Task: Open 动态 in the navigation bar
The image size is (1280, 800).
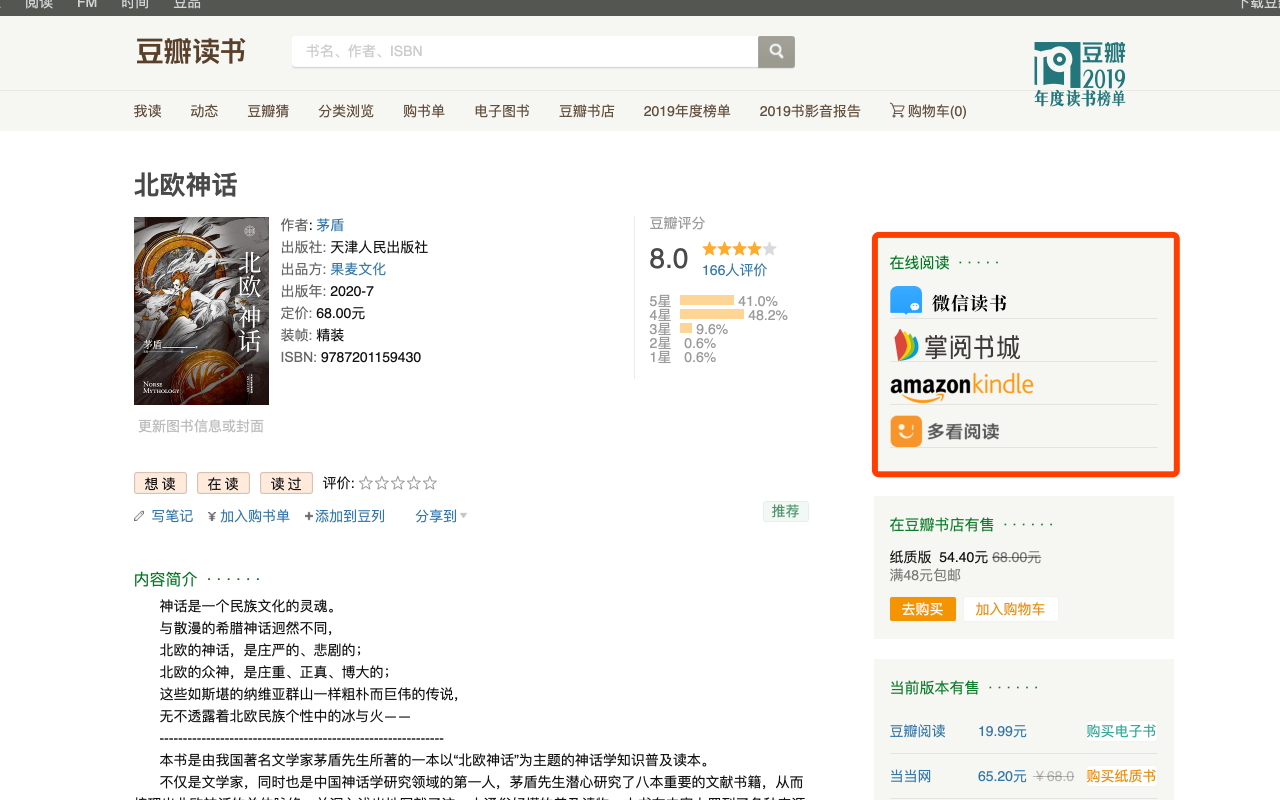Action: click(x=204, y=111)
